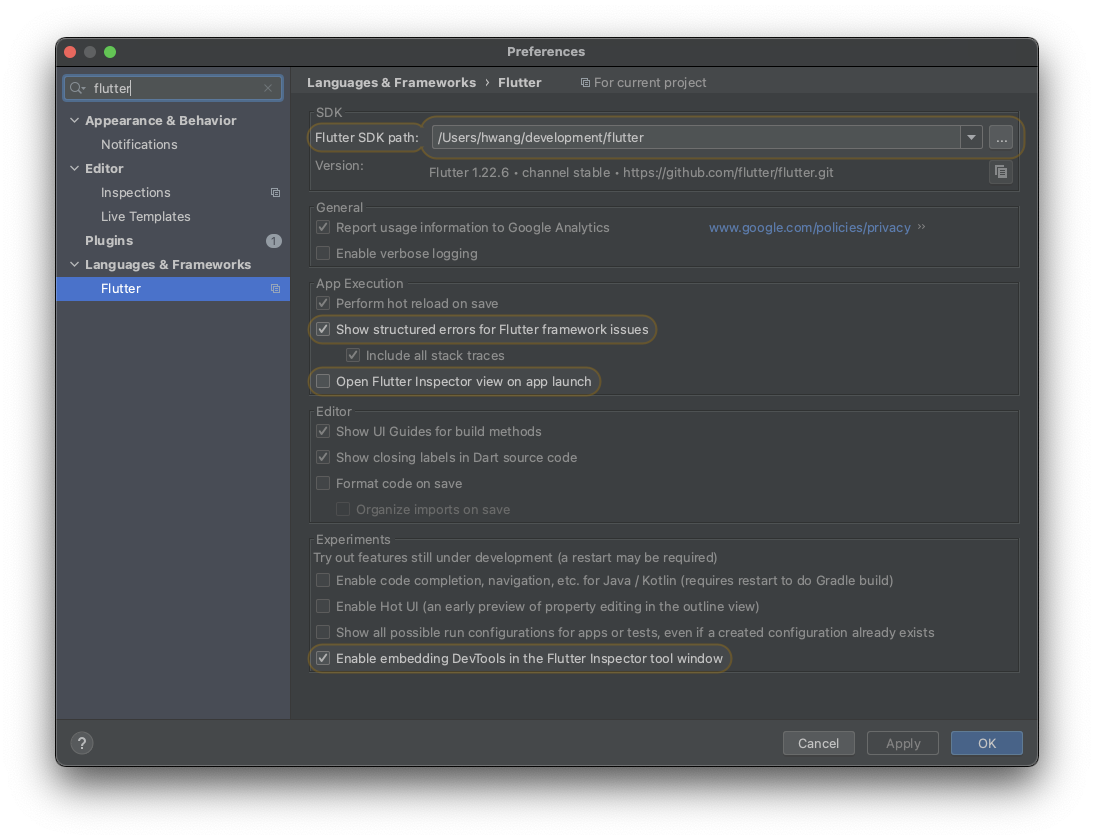Toggle Show UI Guides for build methods
This screenshot has height=840, width=1094.
tap(323, 431)
